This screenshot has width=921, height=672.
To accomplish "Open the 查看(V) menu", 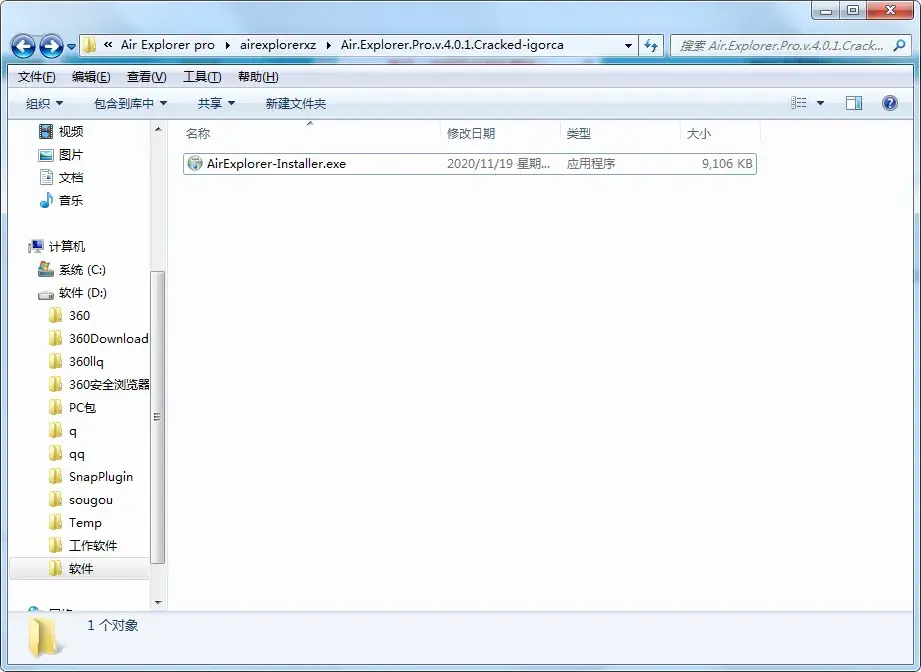I will coord(146,77).
